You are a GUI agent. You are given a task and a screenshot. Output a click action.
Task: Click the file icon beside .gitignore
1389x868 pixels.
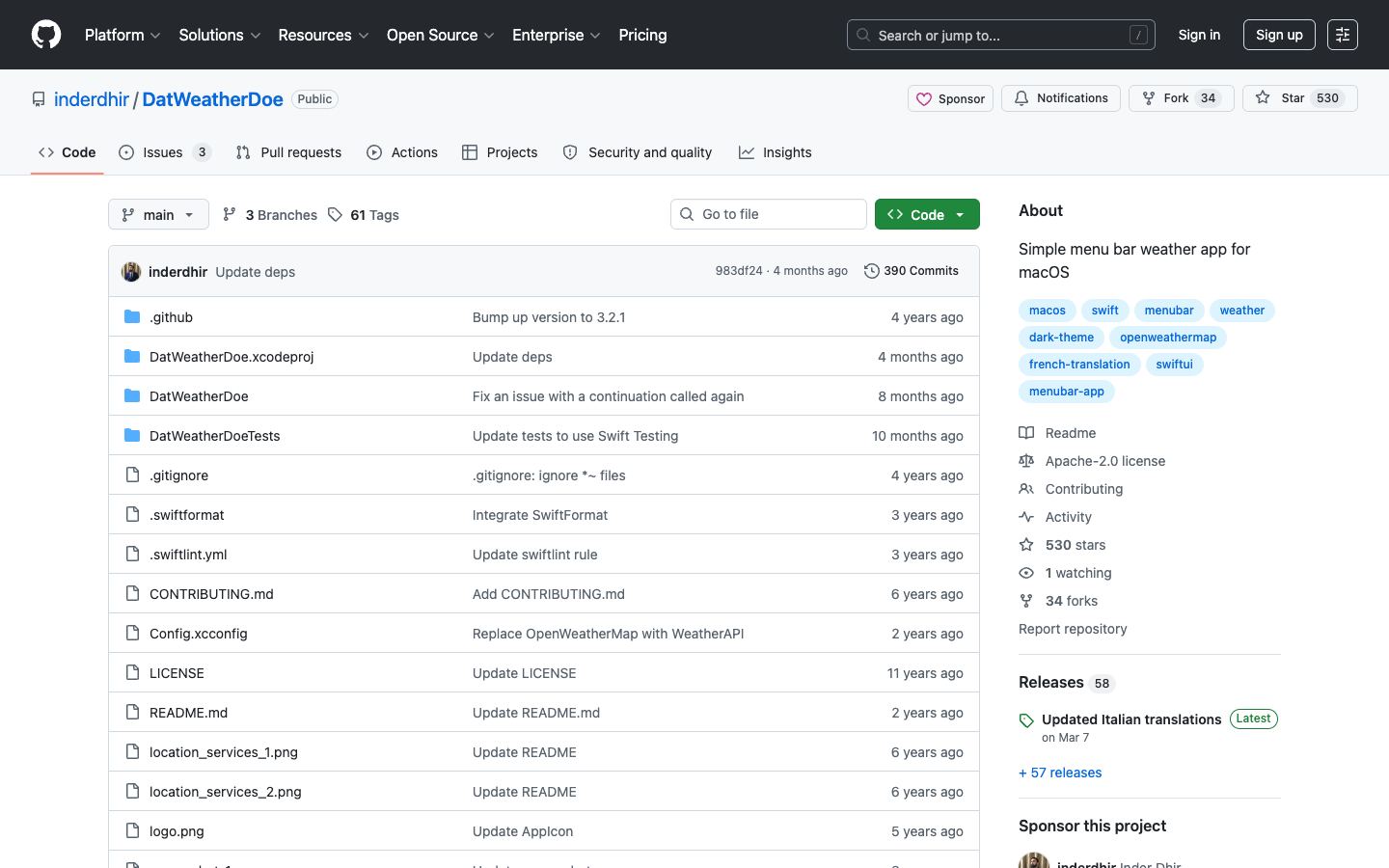(132, 475)
